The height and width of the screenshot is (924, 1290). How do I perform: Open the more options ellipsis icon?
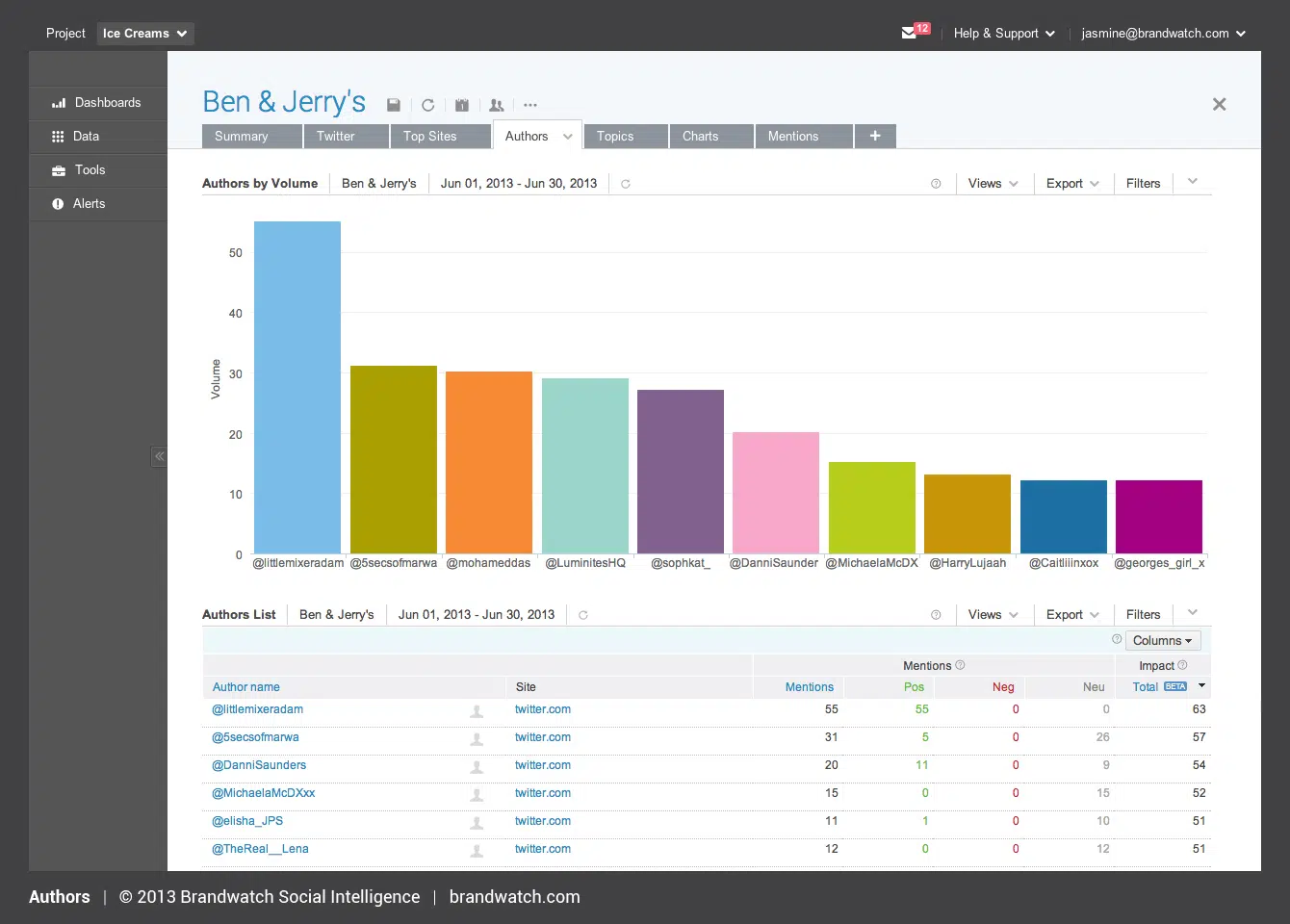point(530,105)
